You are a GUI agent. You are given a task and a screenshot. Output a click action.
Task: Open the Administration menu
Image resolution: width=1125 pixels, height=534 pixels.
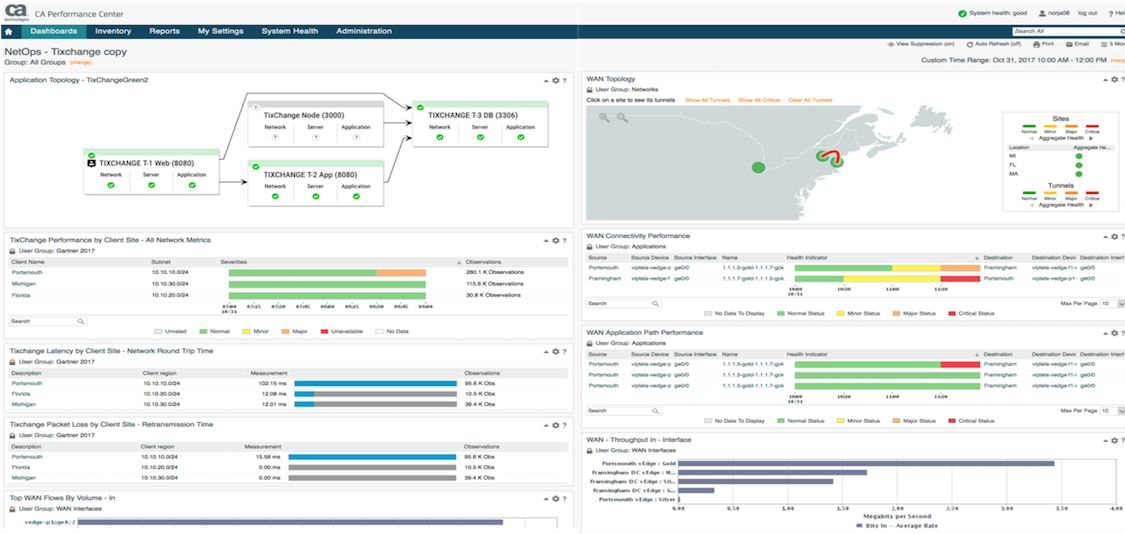coord(364,32)
